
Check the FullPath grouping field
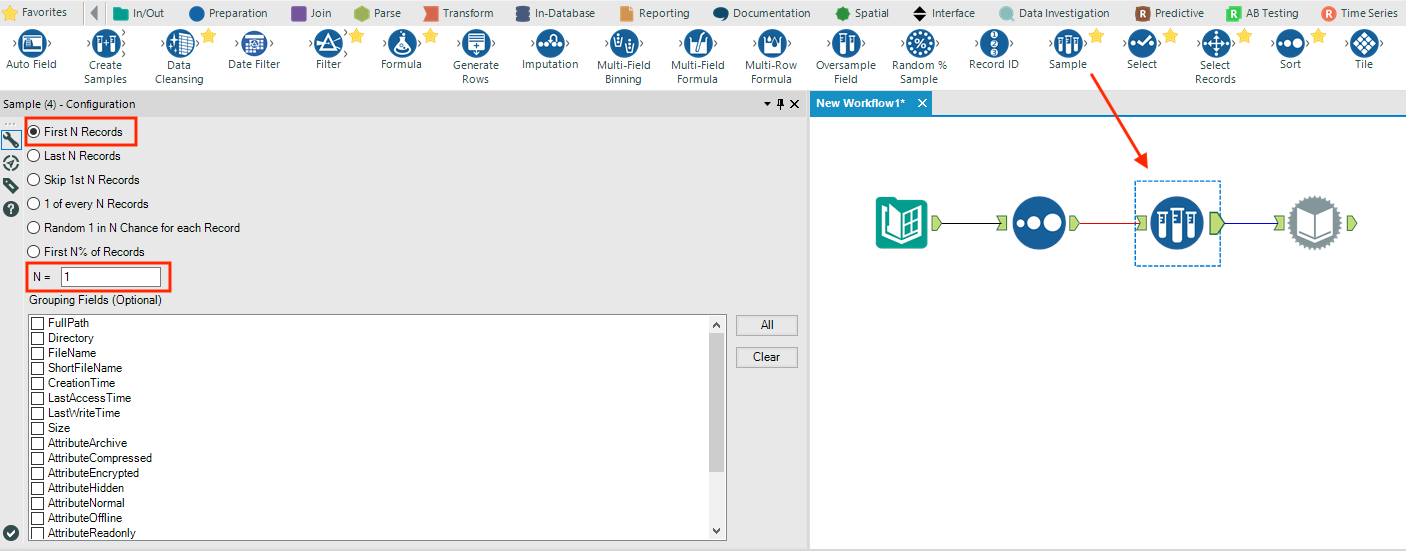[38, 324]
